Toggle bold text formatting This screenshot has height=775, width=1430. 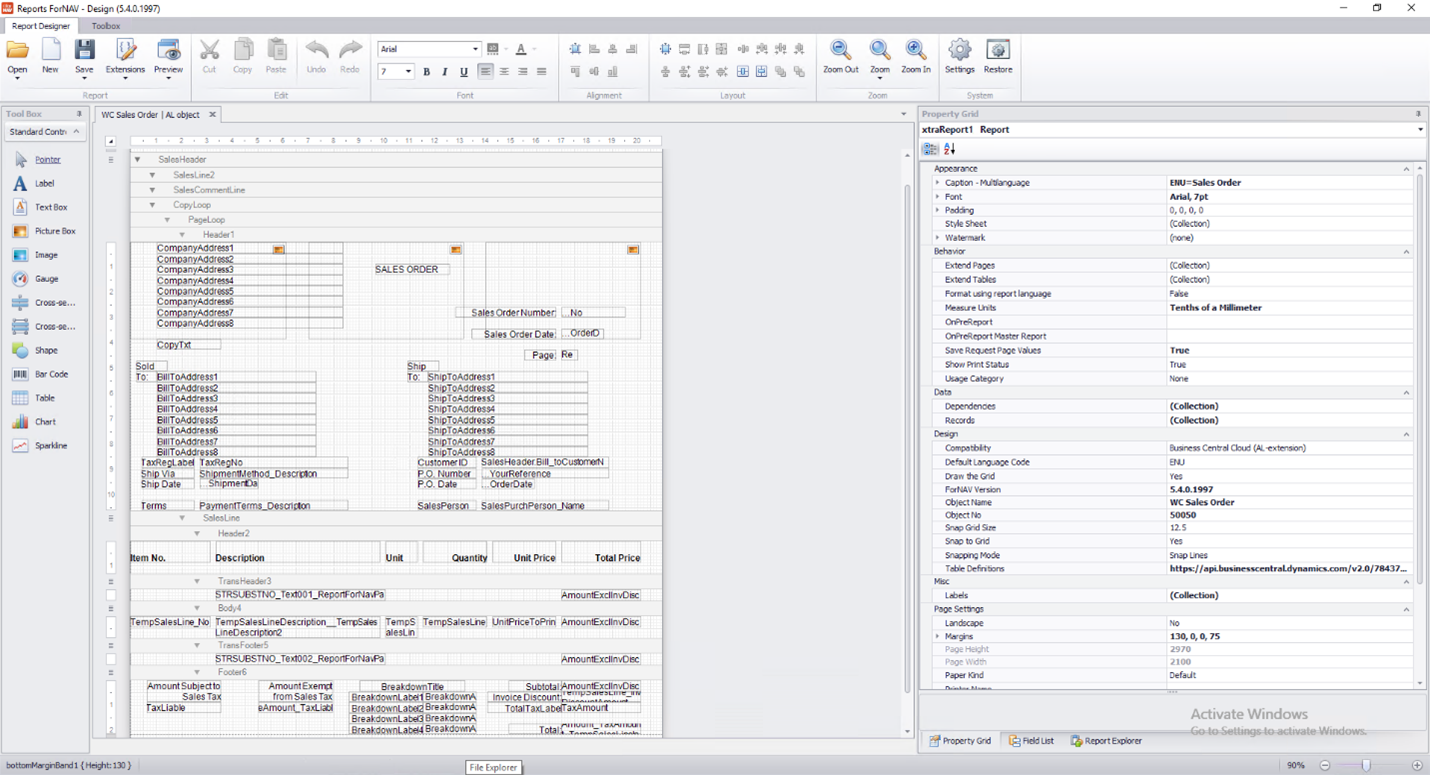click(425, 71)
